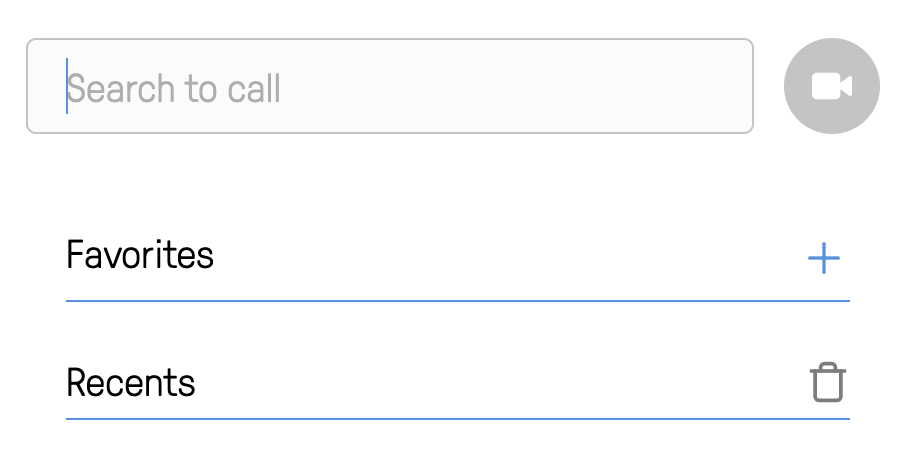
Task: Click the video camera call button
Action: click(x=831, y=86)
